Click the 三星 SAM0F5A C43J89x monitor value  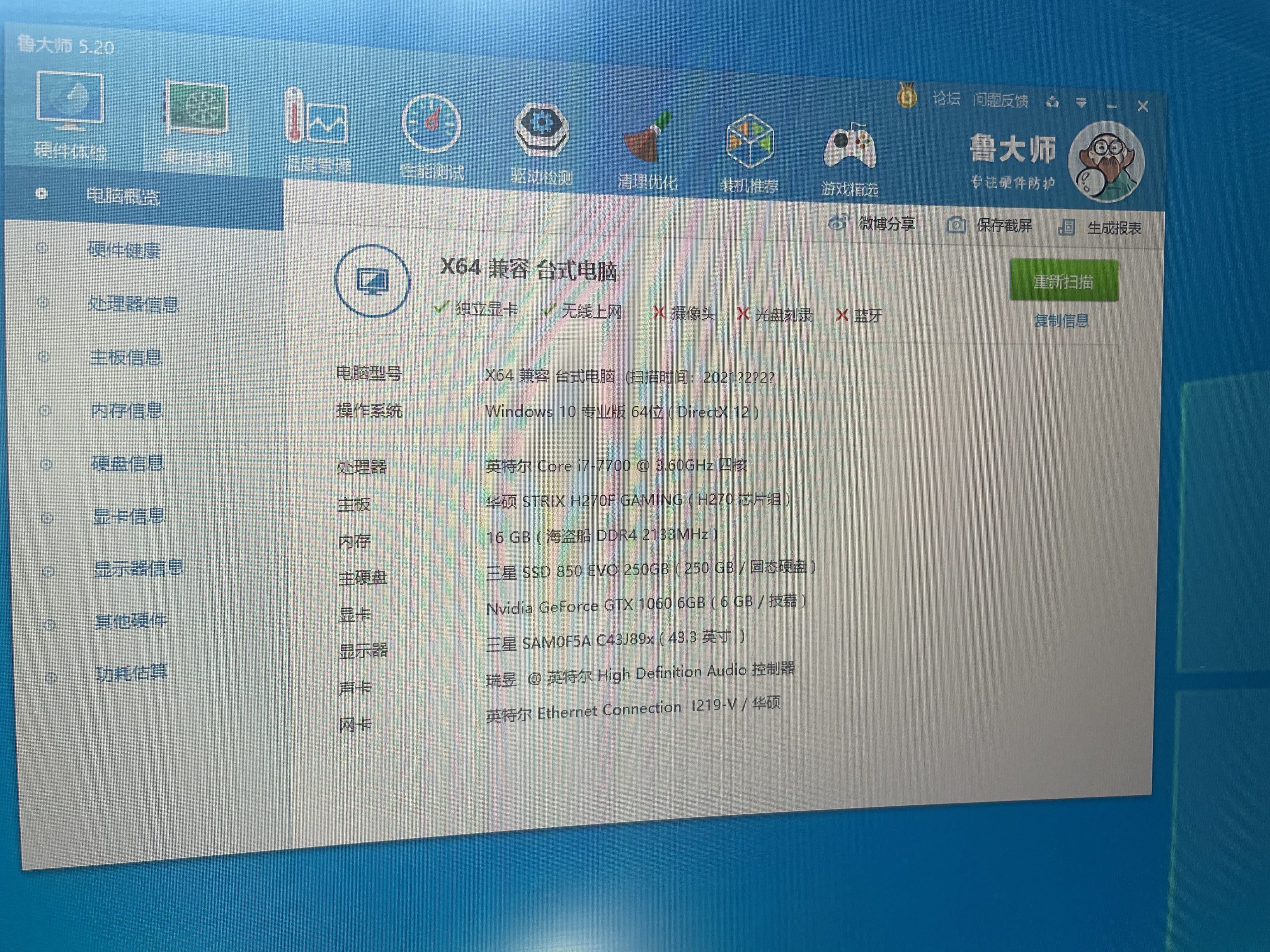616,640
